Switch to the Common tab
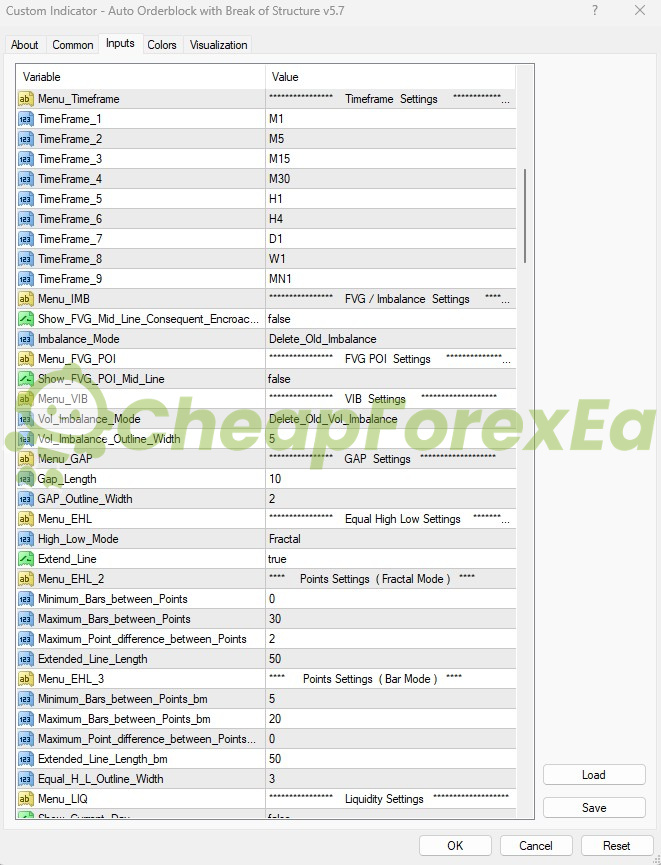Screen dimensions: 661x865 click(73, 45)
